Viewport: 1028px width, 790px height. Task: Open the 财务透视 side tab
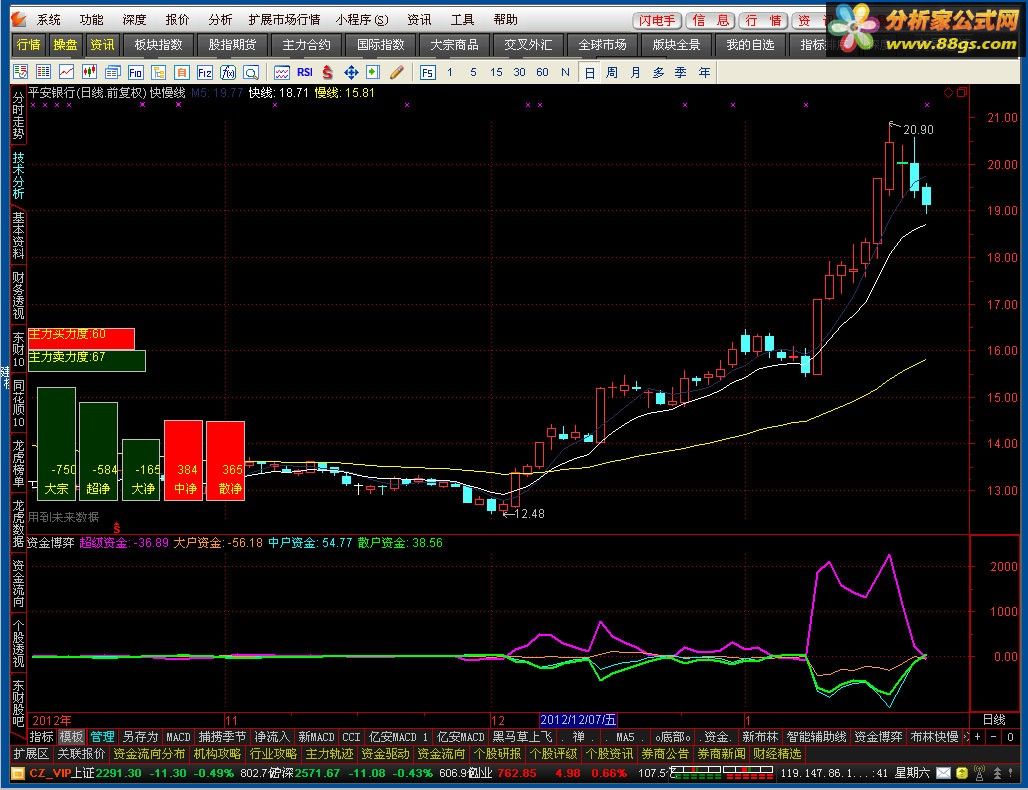point(18,295)
